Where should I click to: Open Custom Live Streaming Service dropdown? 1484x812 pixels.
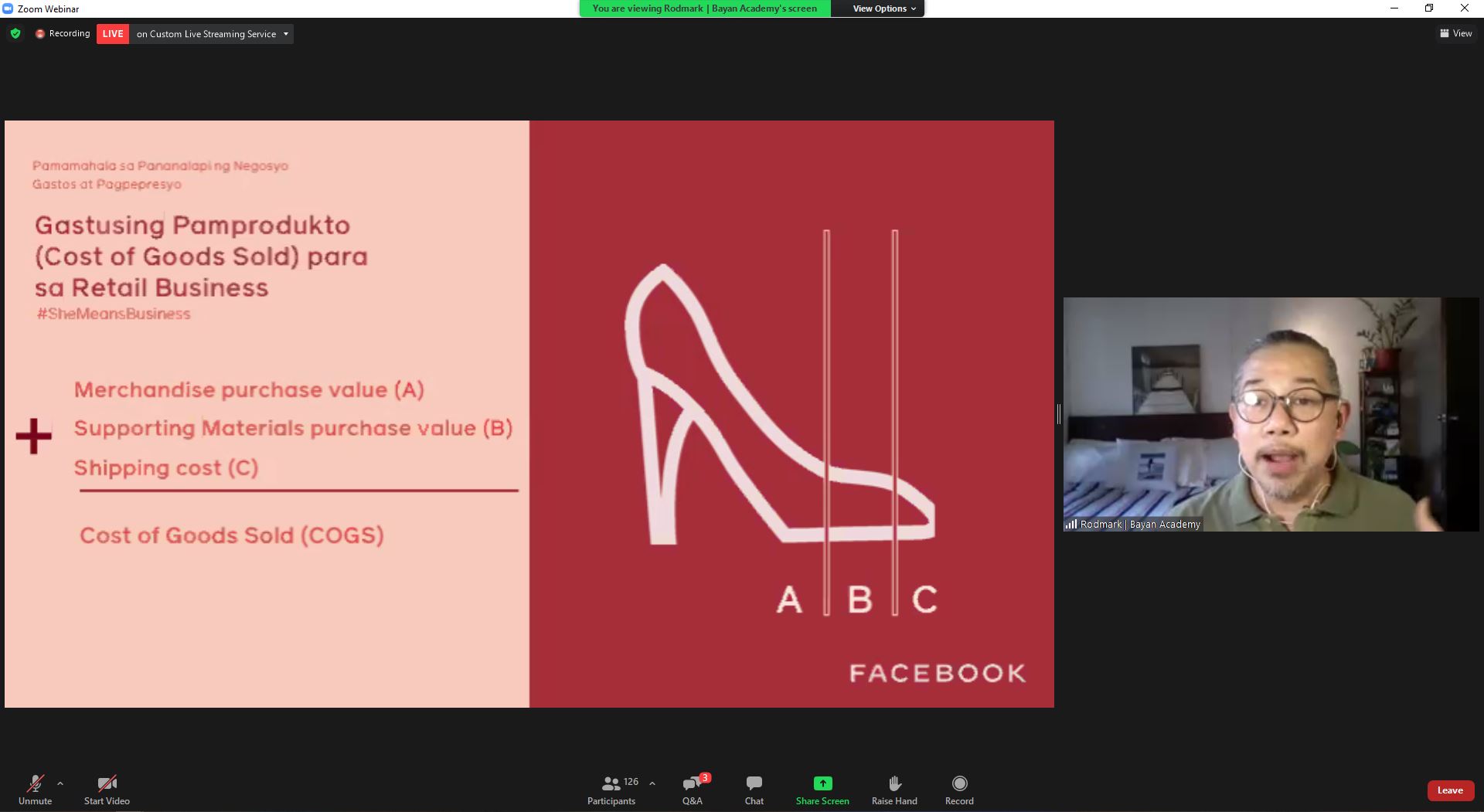[x=212, y=34]
